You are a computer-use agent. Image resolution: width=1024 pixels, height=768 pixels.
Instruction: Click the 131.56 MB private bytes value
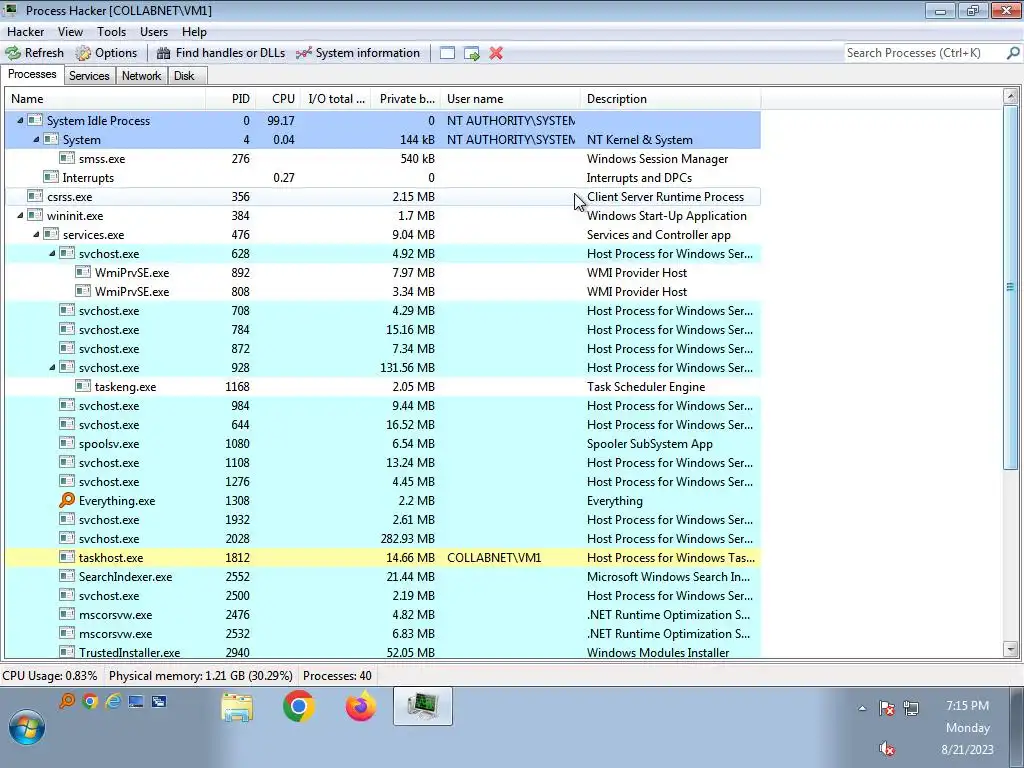click(x=408, y=368)
